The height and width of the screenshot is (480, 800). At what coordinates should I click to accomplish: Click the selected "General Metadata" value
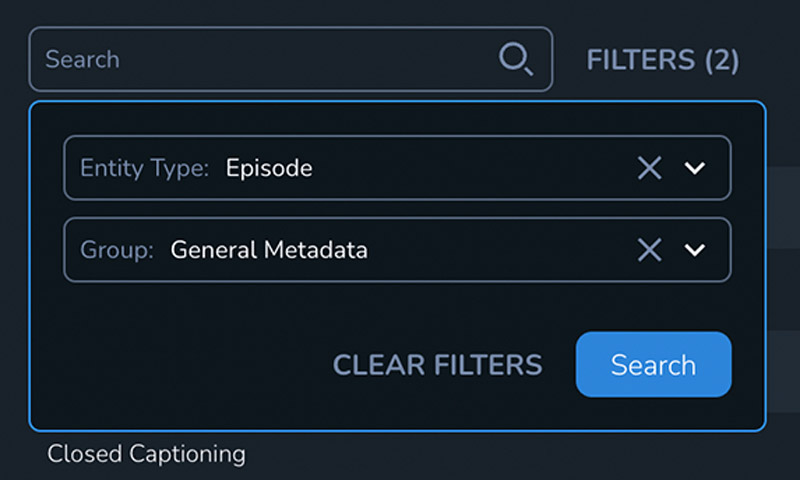coord(269,250)
